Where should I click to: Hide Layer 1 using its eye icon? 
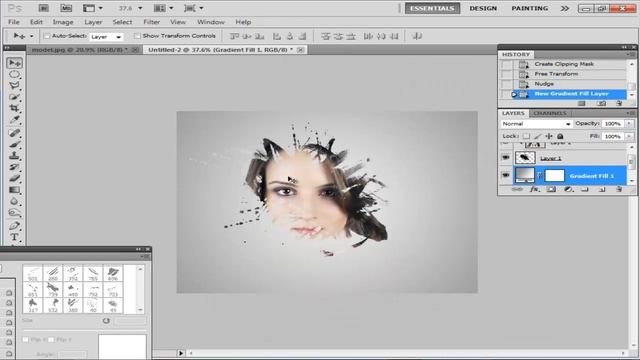pos(506,158)
